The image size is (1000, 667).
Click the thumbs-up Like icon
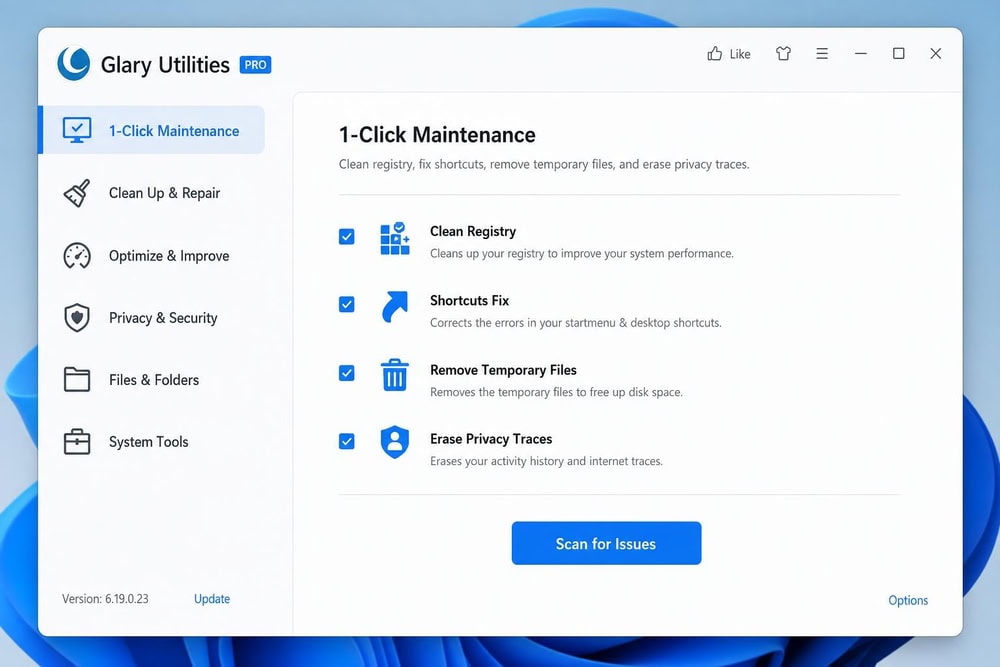[x=714, y=54]
